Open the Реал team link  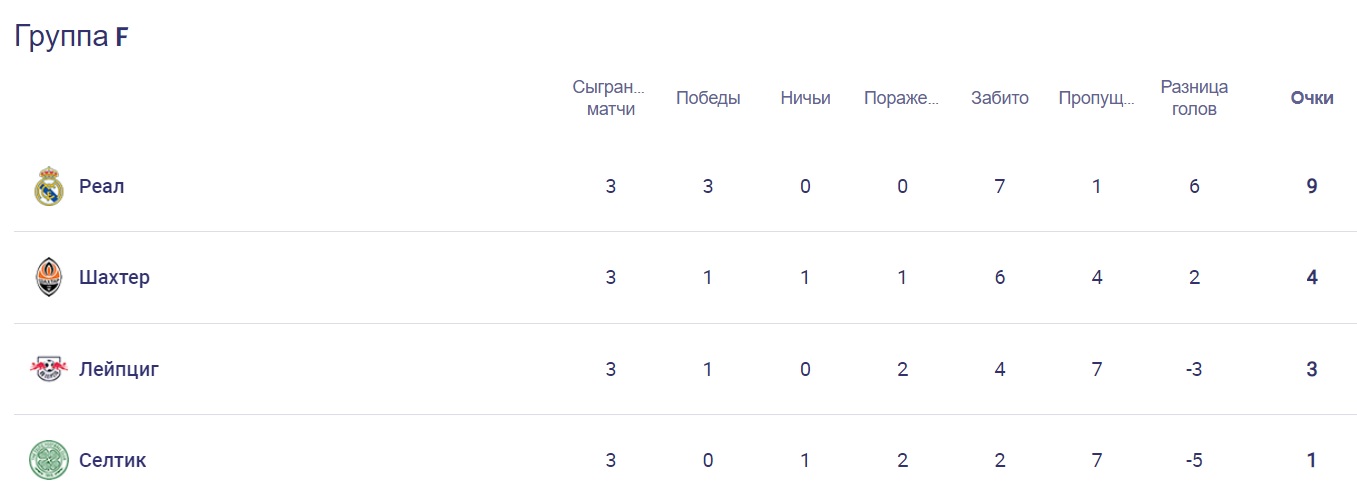pos(102,187)
